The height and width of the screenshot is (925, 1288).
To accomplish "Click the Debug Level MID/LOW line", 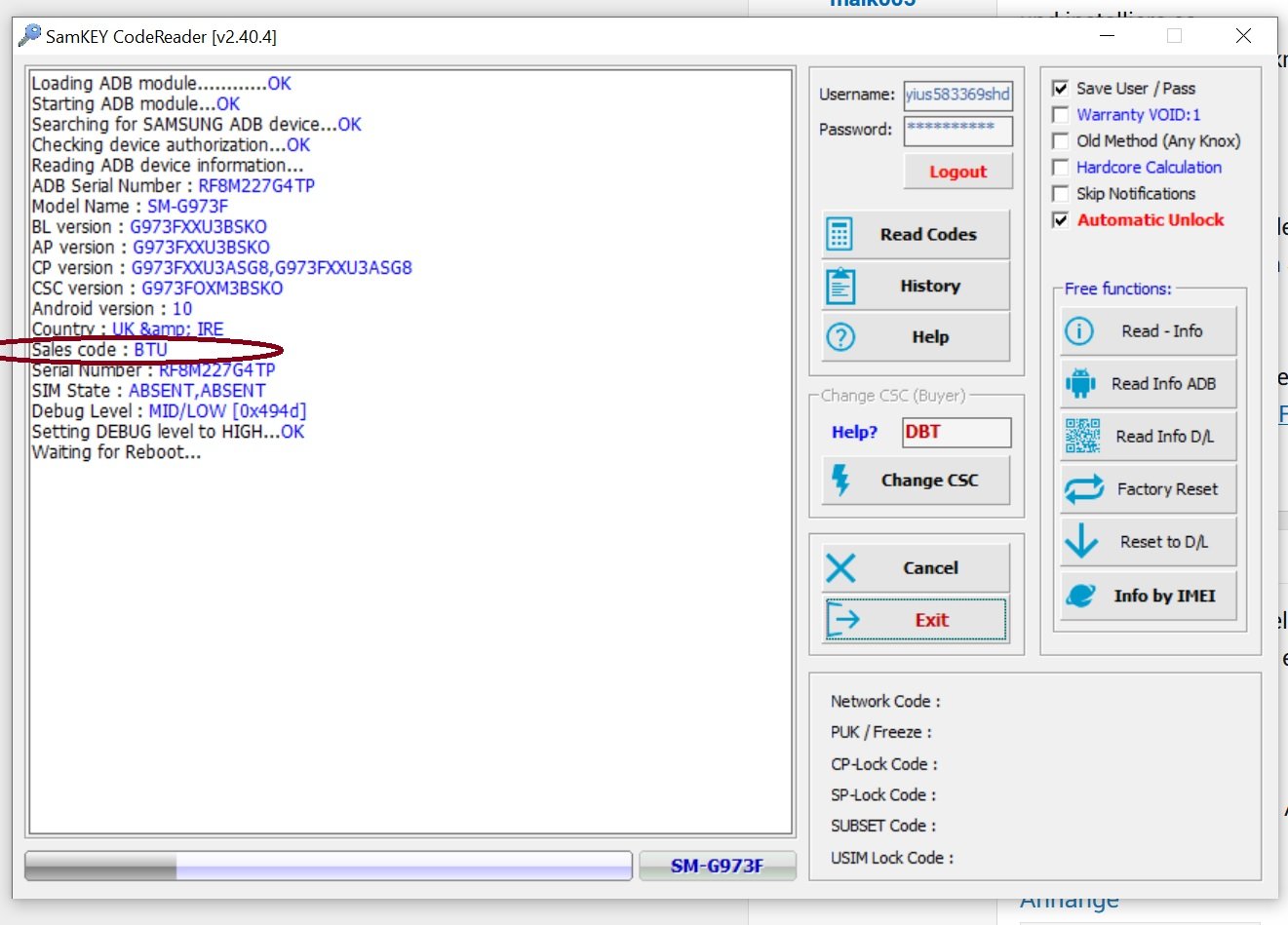I will pos(169,411).
